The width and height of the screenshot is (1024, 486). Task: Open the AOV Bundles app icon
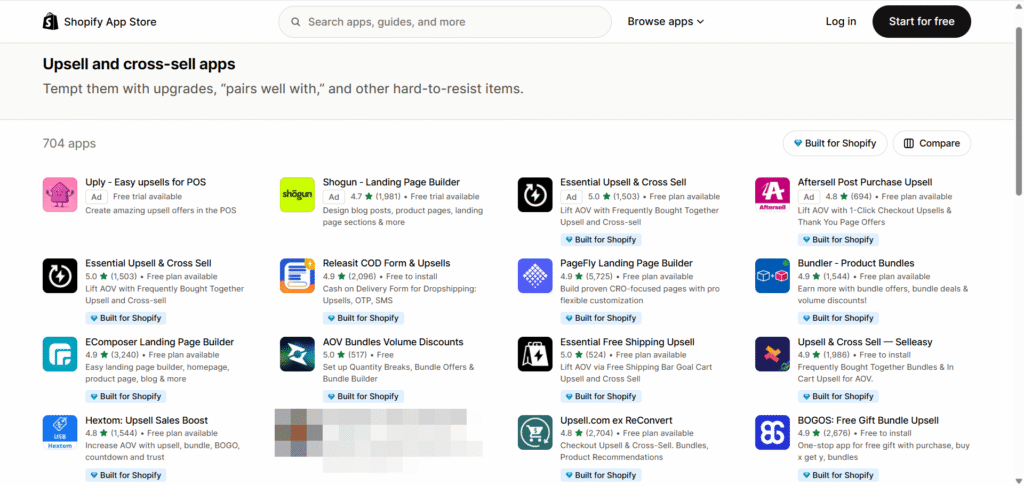pyautogui.click(x=297, y=354)
